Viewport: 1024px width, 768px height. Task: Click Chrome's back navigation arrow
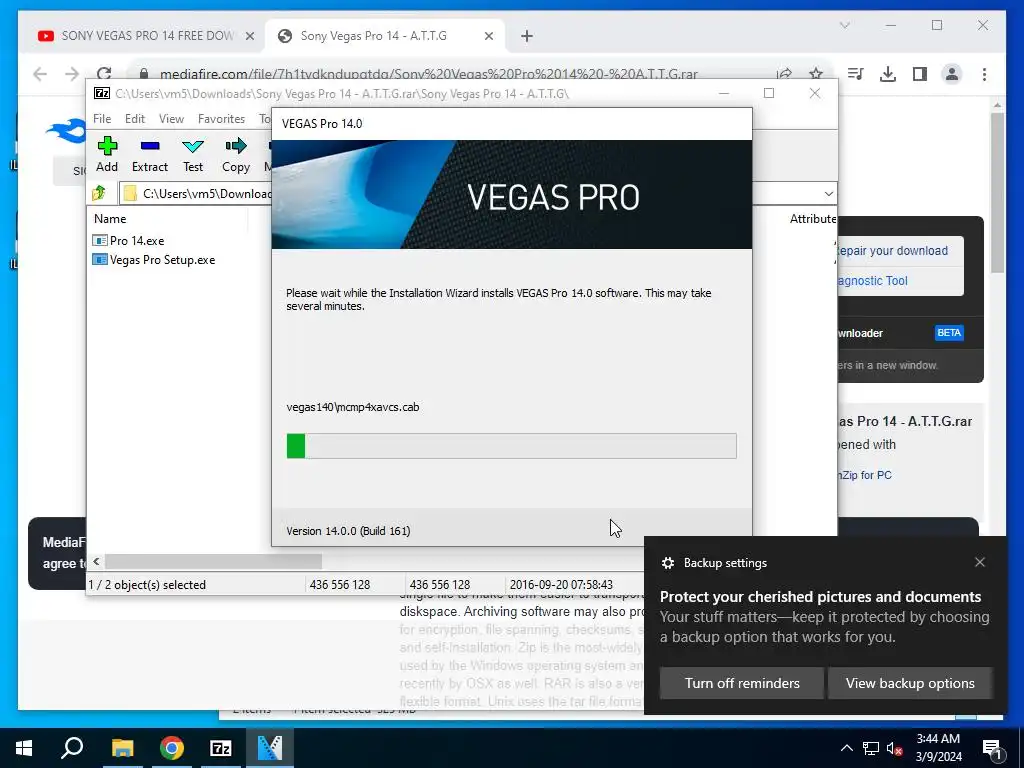[x=40, y=74]
